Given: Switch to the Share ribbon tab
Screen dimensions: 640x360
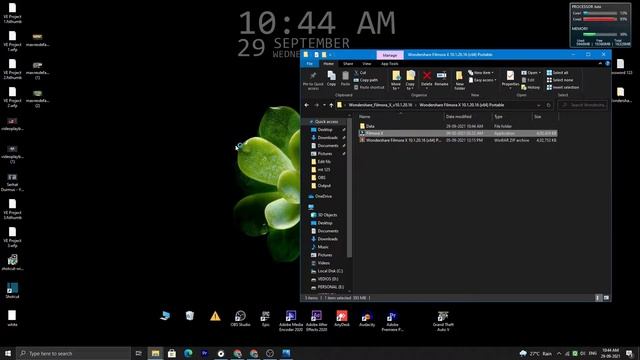Looking at the screenshot, I should [x=348, y=64].
